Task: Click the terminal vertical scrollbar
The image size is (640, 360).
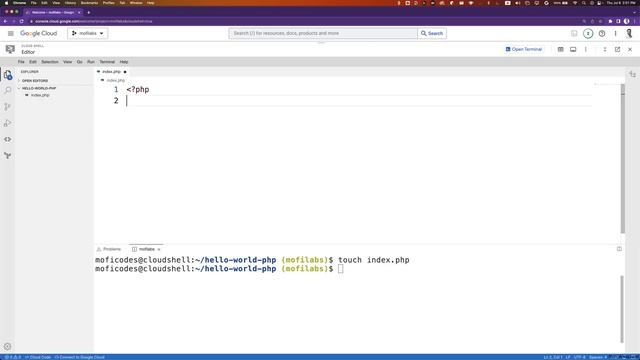Action: 622,309
